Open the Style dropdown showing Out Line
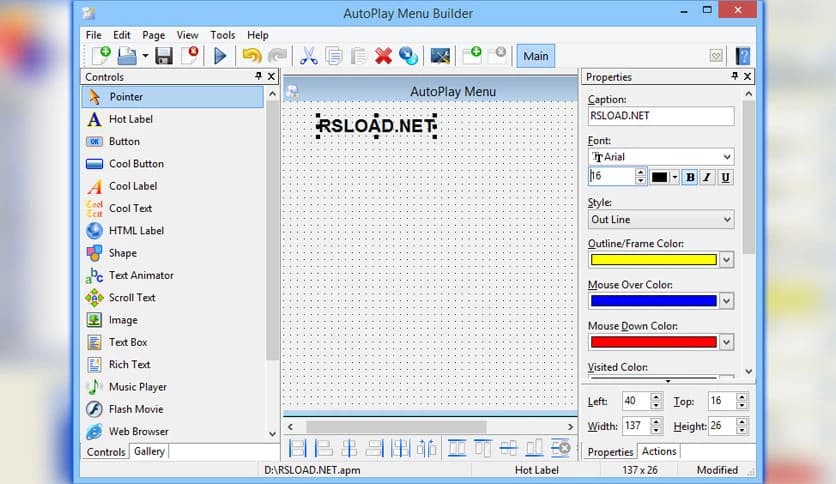 [727, 220]
